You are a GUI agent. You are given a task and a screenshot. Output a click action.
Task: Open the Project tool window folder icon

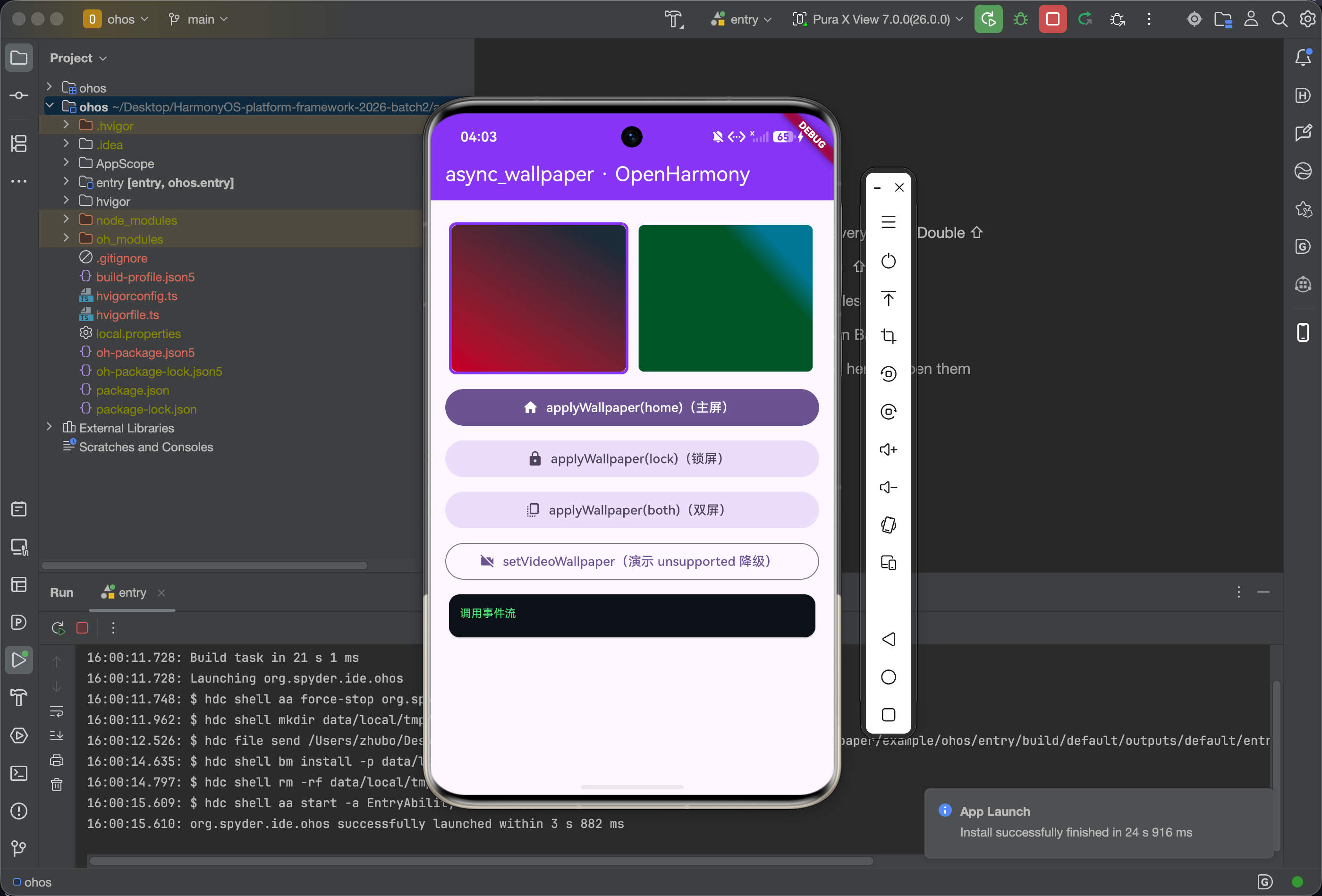[x=19, y=58]
